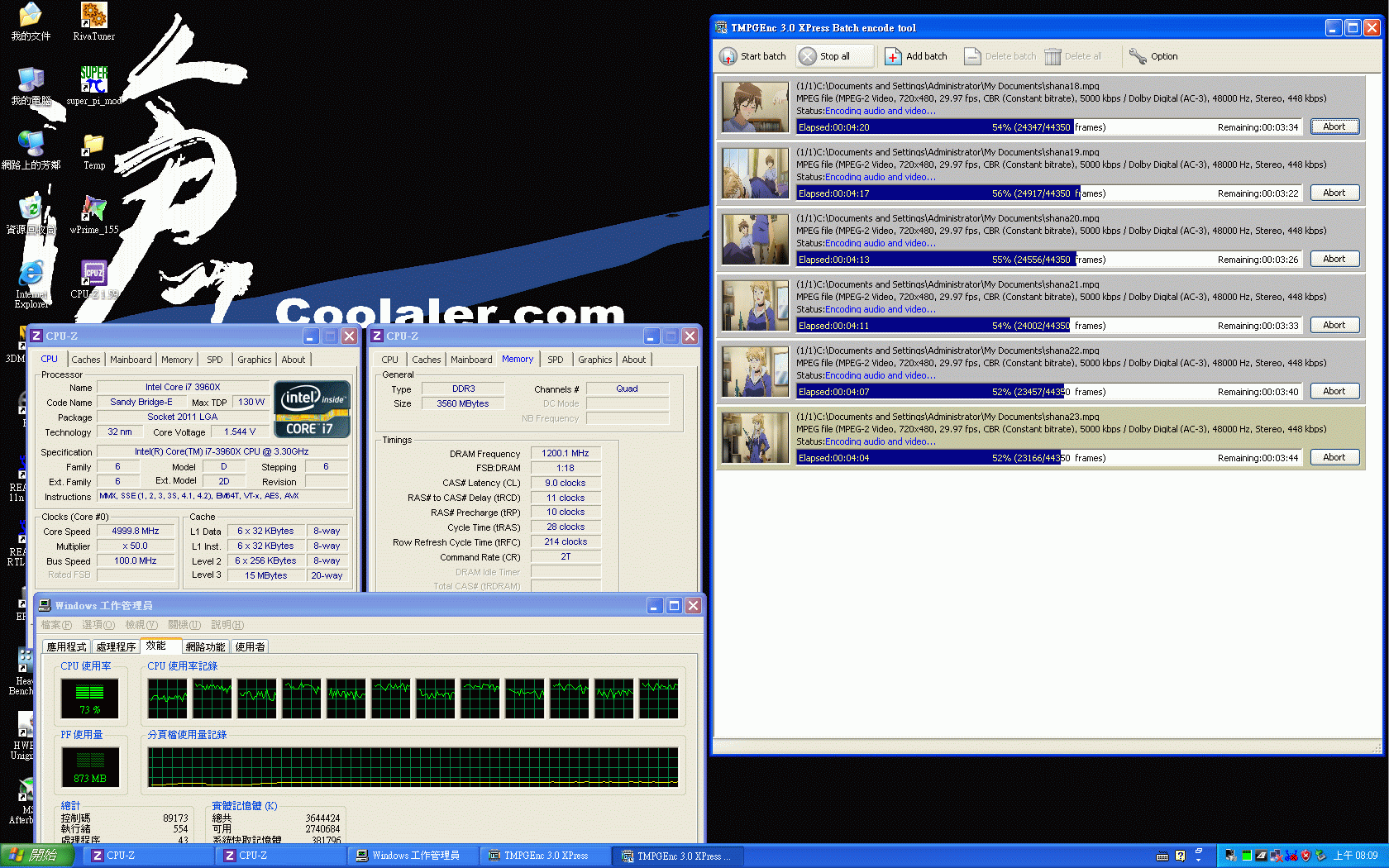Select the CPU-Z 1.59 desktop shortcut

pyautogui.click(x=93, y=279)
